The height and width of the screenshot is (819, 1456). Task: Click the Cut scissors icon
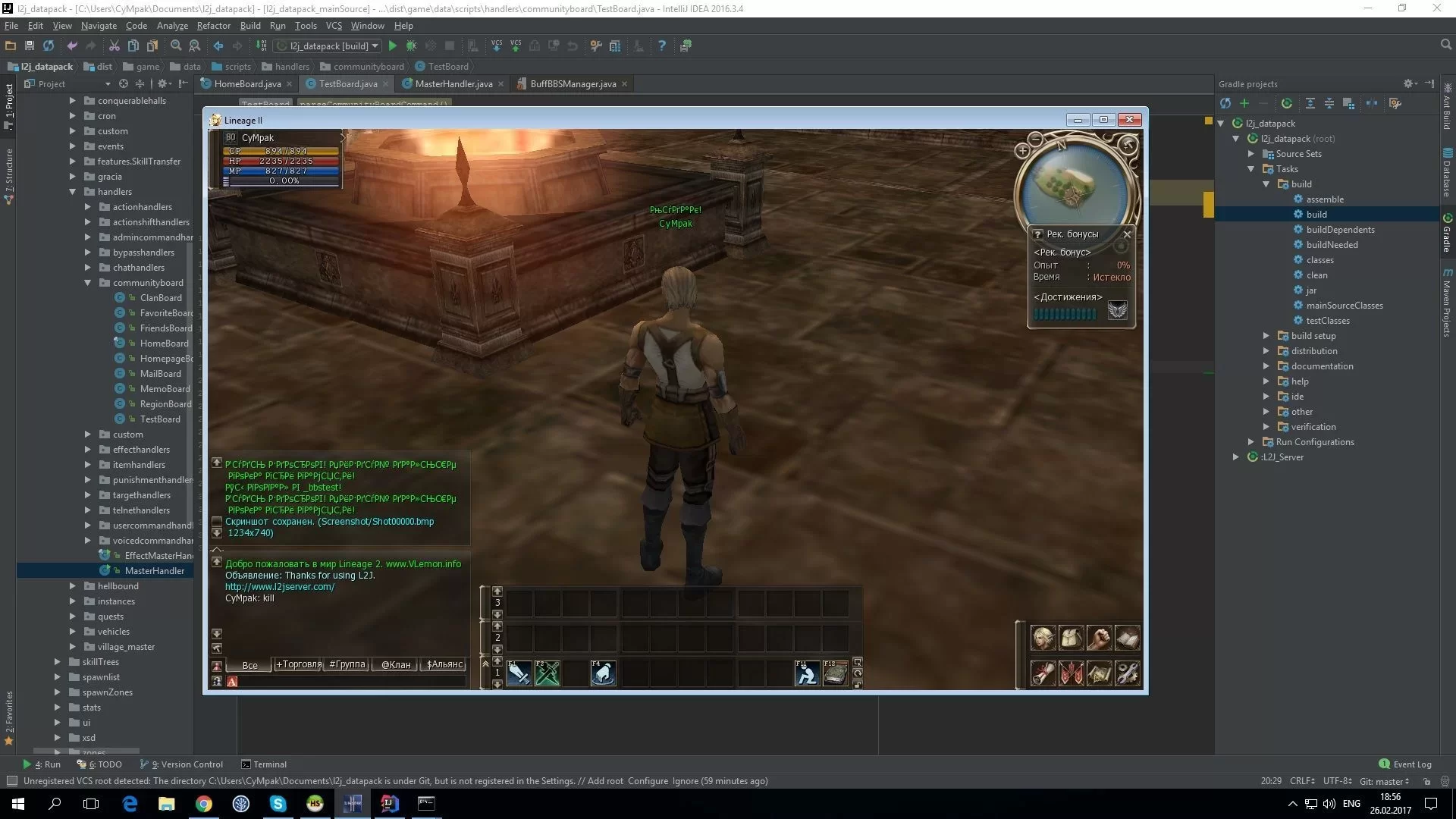coord(114,46)
